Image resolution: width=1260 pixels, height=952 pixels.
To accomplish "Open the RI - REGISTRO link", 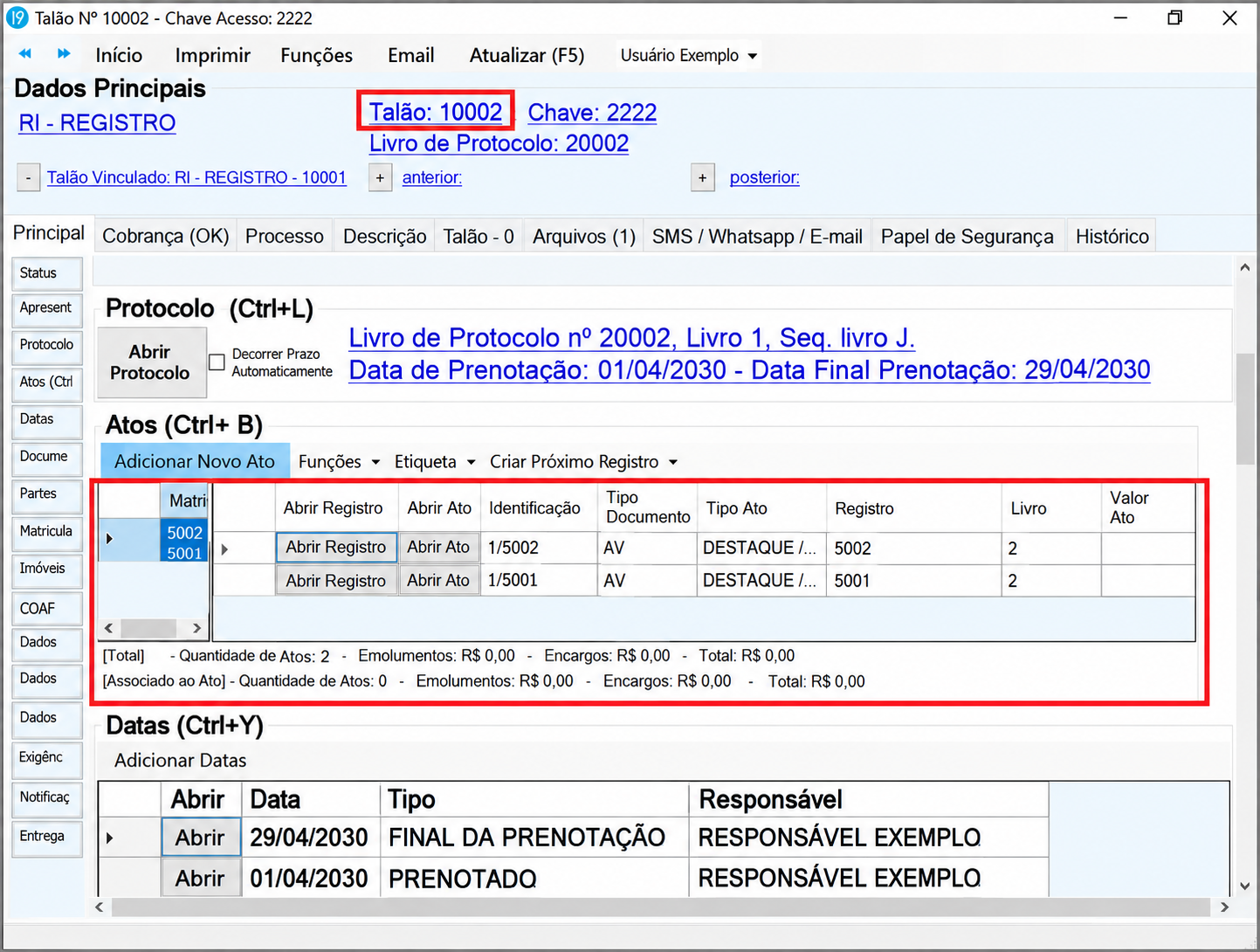I will (97, 123).
